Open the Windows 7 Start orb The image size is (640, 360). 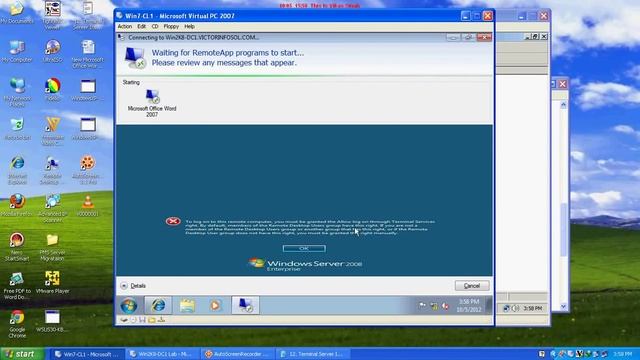click(129, 305)
